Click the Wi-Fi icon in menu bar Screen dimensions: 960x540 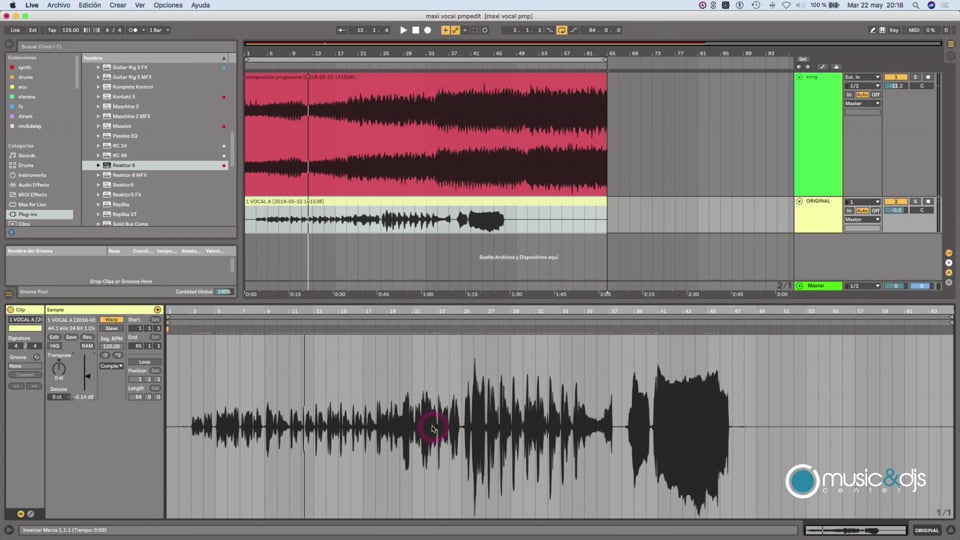coord(786,5)
